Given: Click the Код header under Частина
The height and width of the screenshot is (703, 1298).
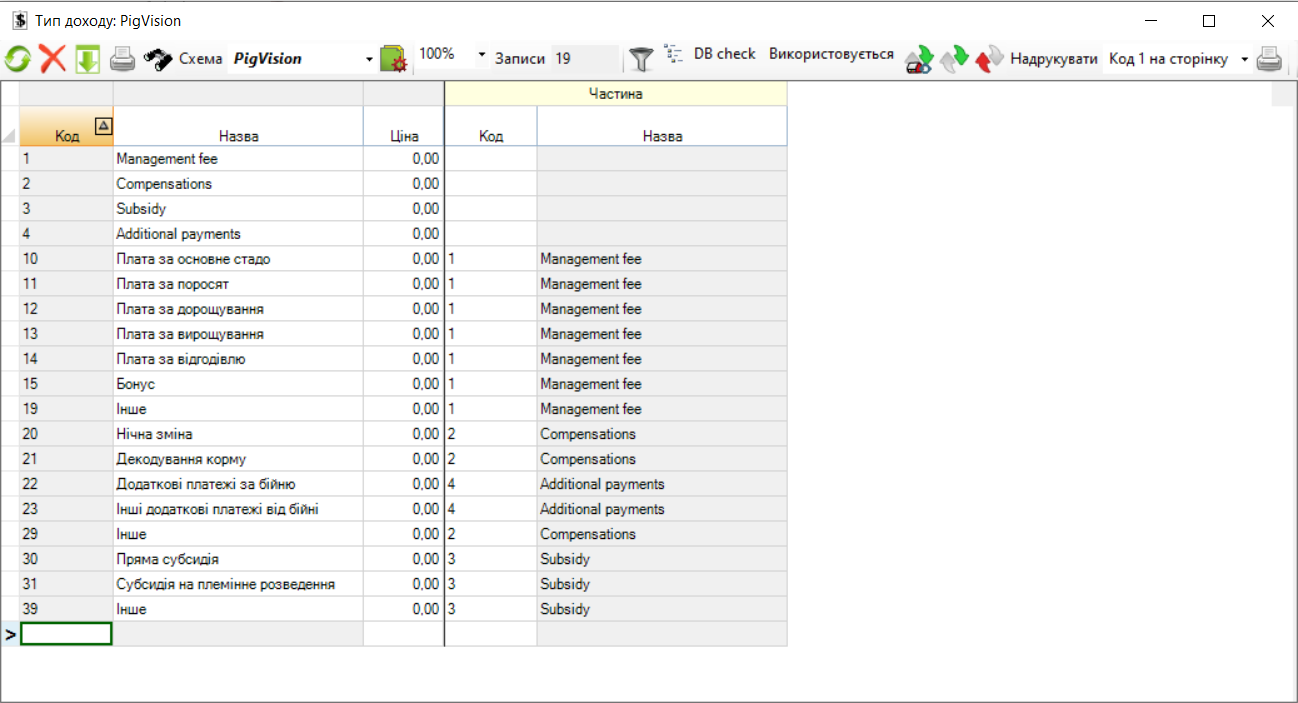Looking at the screenshot, I should [491, 126].
